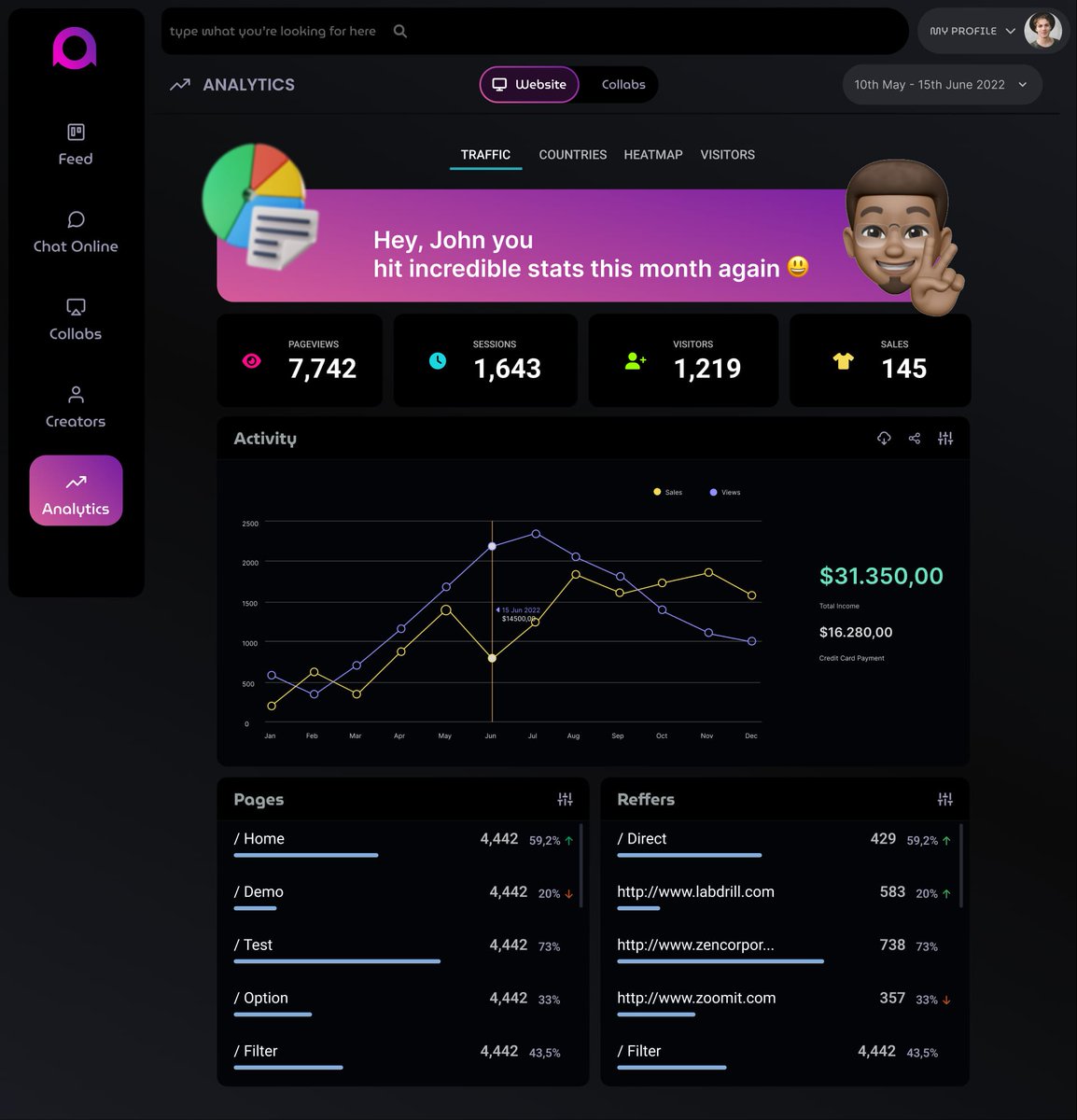Open the Visitors 1,219 card
This screenshot has height=1120, width=1077.
coord(683,360)
